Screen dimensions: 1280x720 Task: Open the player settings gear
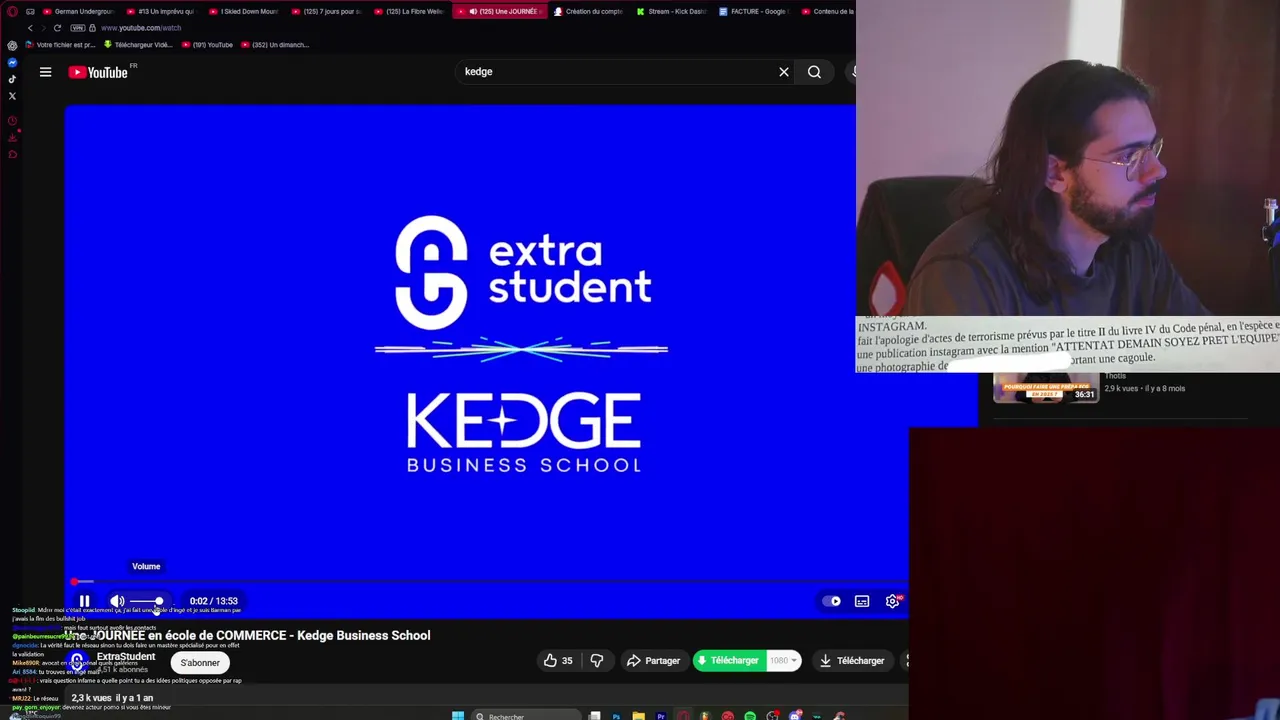[x=892, y=601]
